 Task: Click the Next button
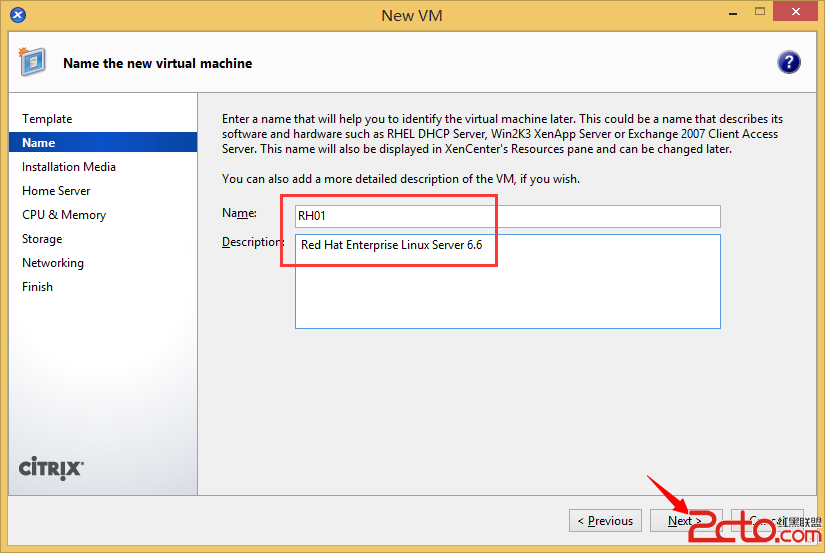click(x=686, y=521)
